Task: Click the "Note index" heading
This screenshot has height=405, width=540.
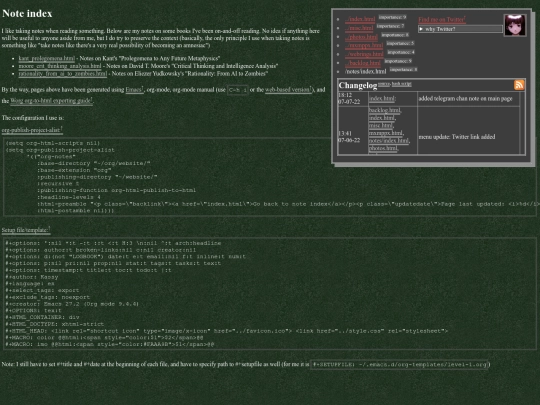Action: pyautogui.click(x=27, y=13)
